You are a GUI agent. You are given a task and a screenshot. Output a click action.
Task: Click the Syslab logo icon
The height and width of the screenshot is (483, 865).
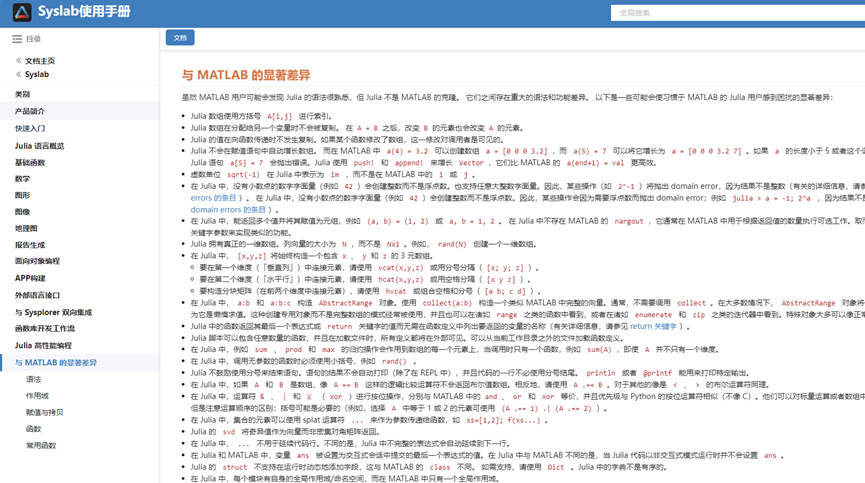(x=22, y=12)
